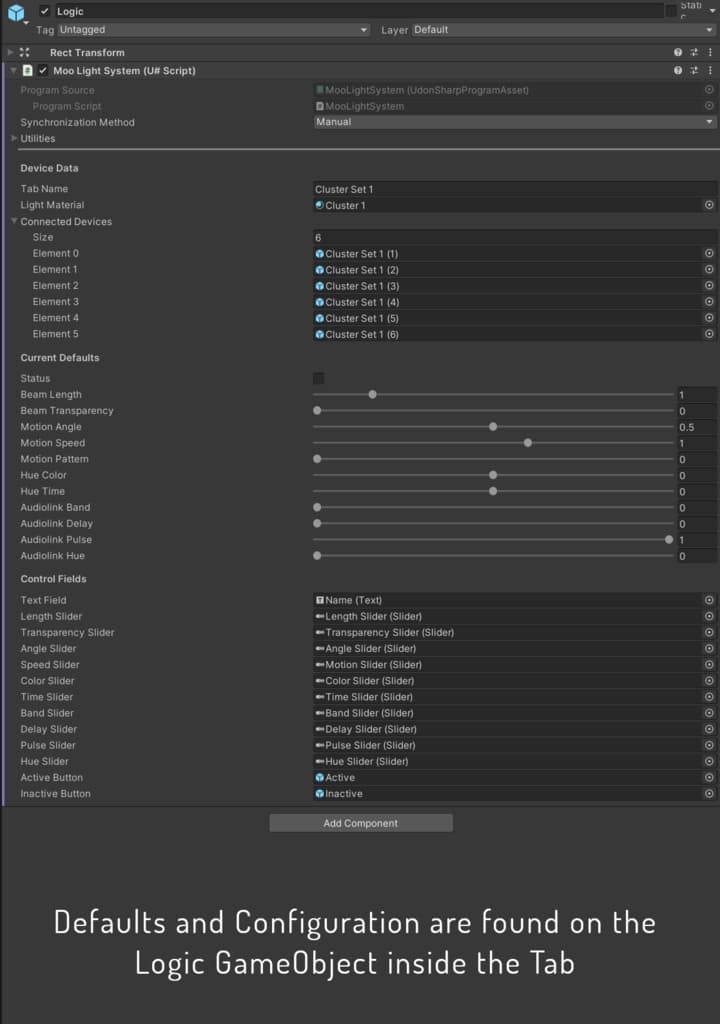The height and width of the screenshot is (1024, 720).
Task: Click the Motion Speed slider handle
Action: click(528, 443)
